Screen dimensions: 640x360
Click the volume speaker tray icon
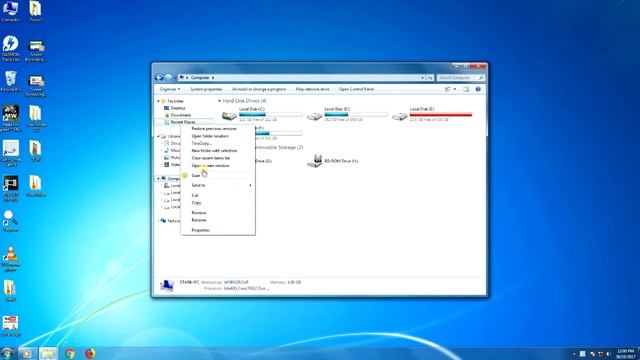[608, 354]
